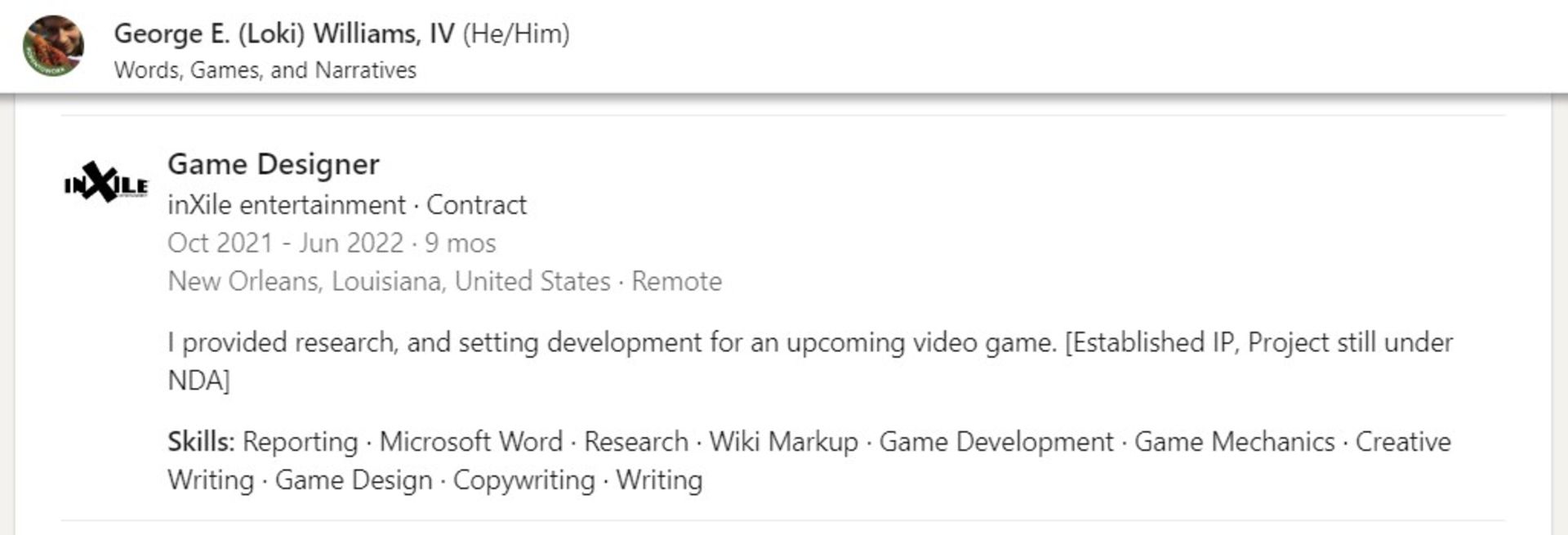
Task: Click the Game Designer job title
Action: point(273,164)
